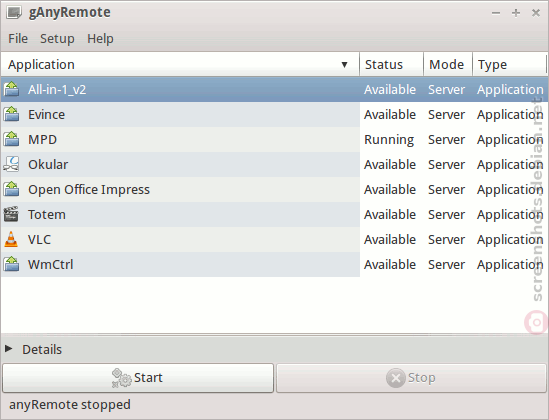
Task: Click the anyRemote stopped status text
Action: coord(70,405)
